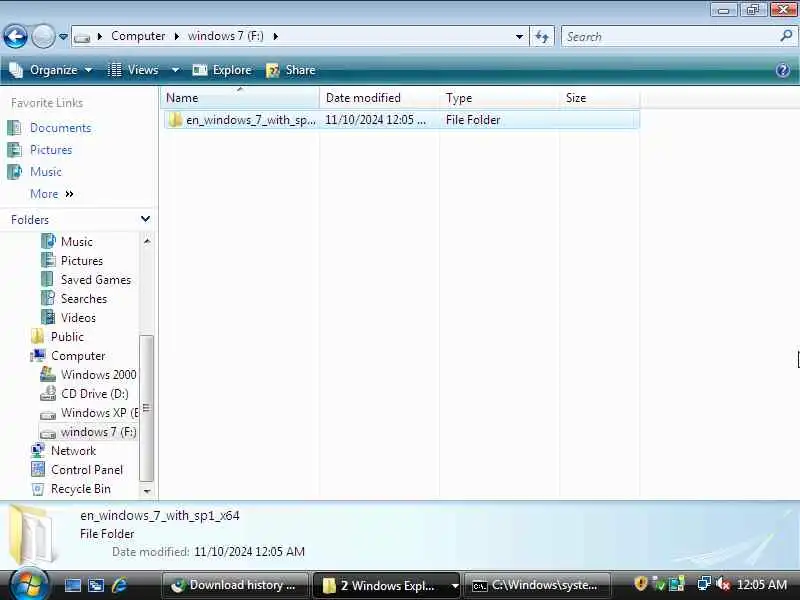
Task: Open Help with the question mark icon
Action: pyautogui.click(x=783, y=70)
